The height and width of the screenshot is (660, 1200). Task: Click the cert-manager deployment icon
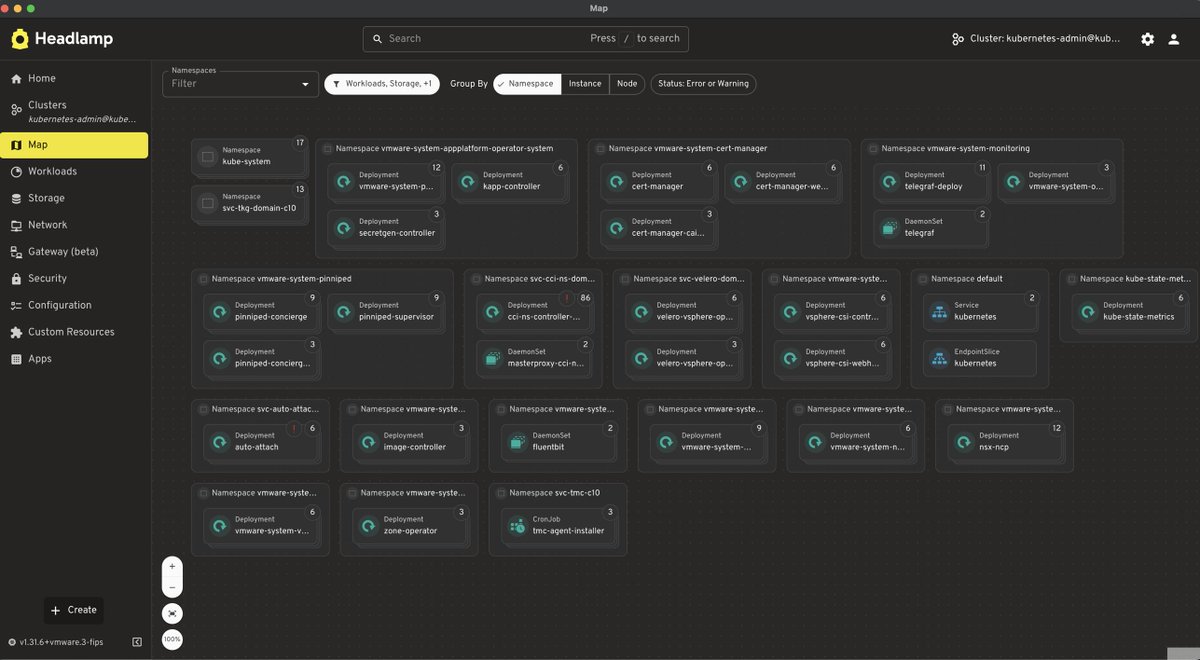coord(616,181)
